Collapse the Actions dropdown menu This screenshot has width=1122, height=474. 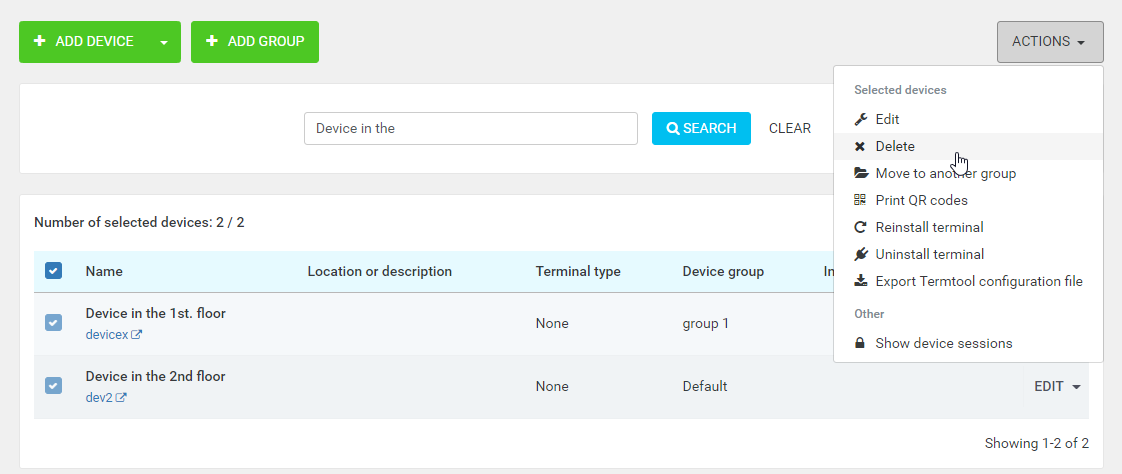pos(1049,42)
